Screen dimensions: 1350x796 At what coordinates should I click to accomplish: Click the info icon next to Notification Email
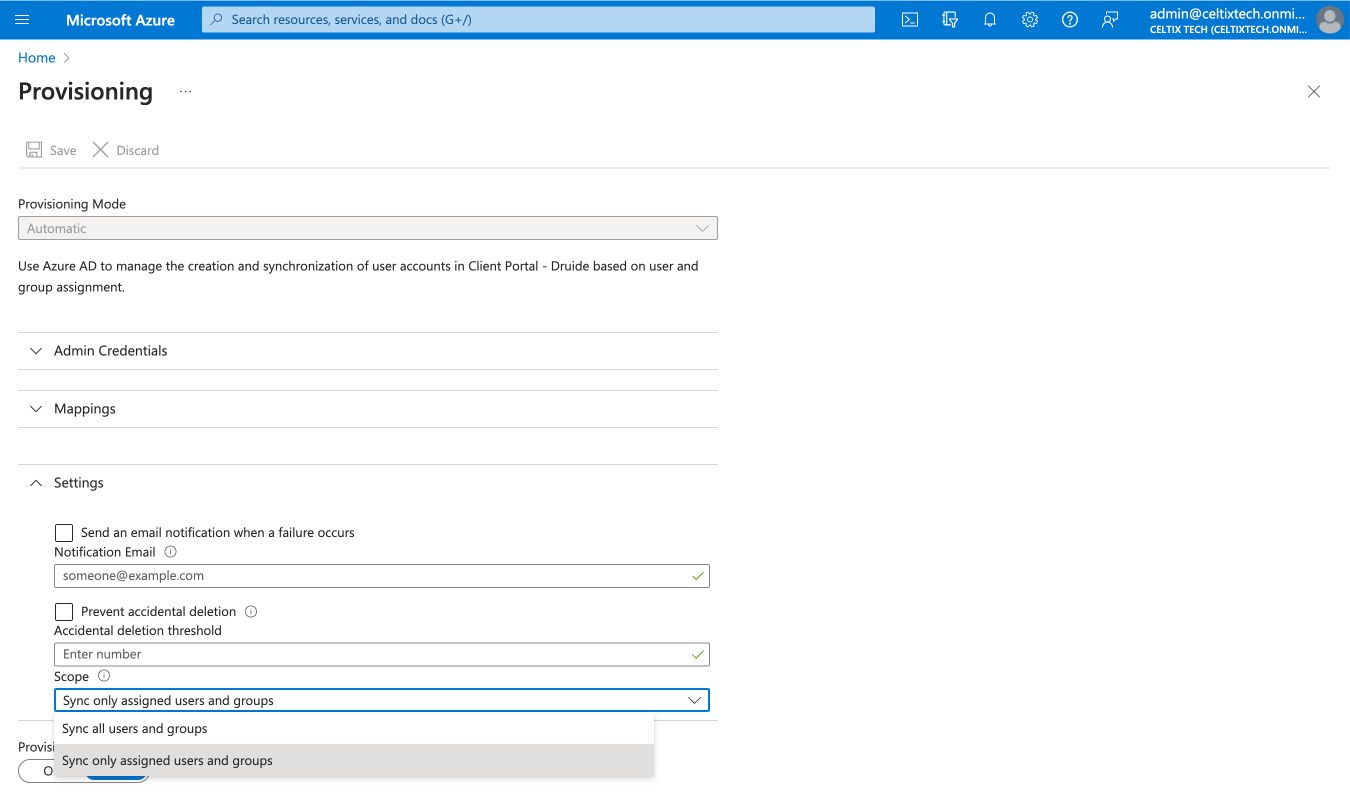[170, 552]
